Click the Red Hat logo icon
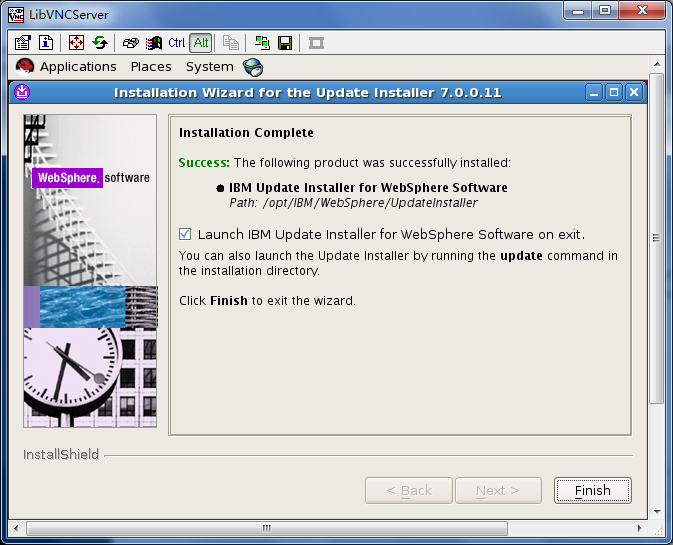This screenshot has height=545, width=673. [x=24, y=67]
